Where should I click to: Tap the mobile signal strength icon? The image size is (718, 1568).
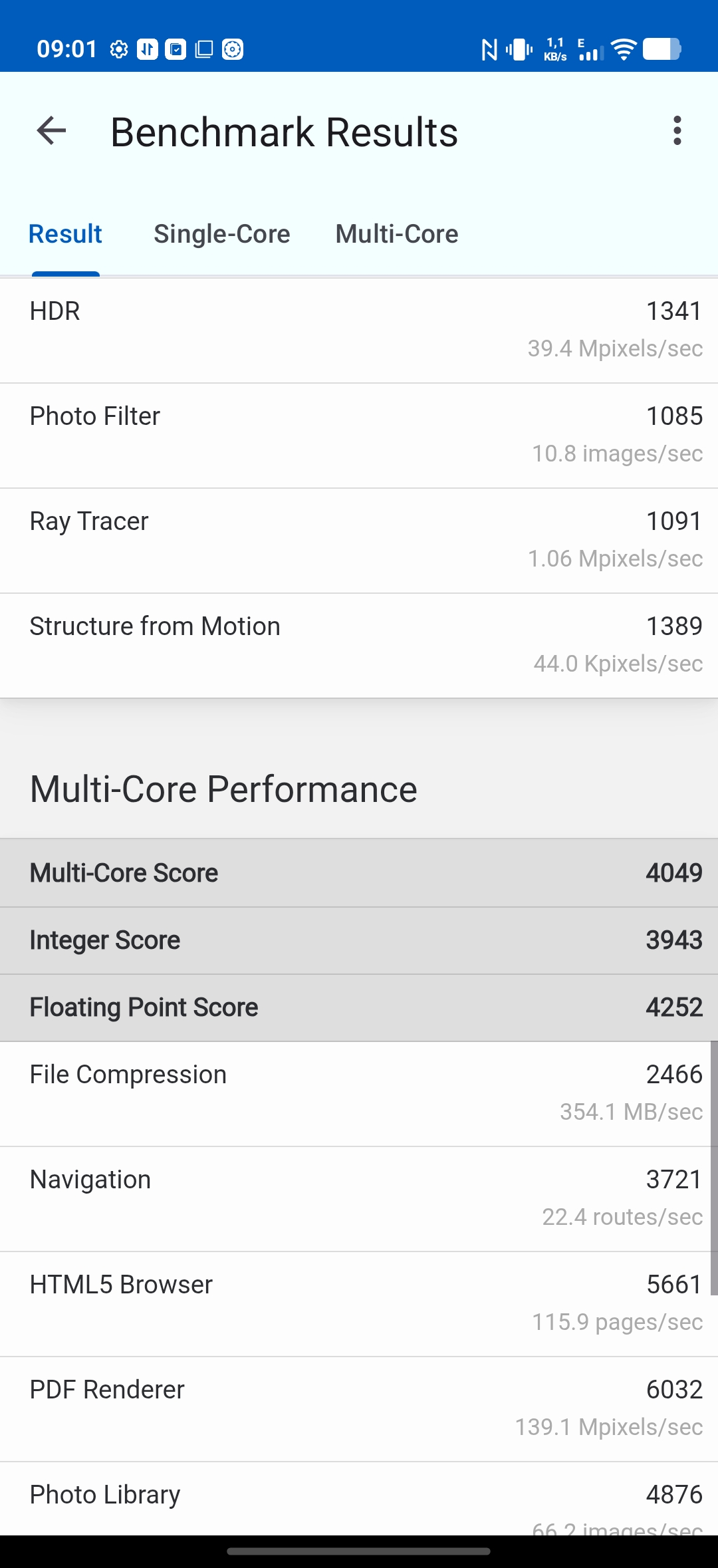tap(591, 51)
